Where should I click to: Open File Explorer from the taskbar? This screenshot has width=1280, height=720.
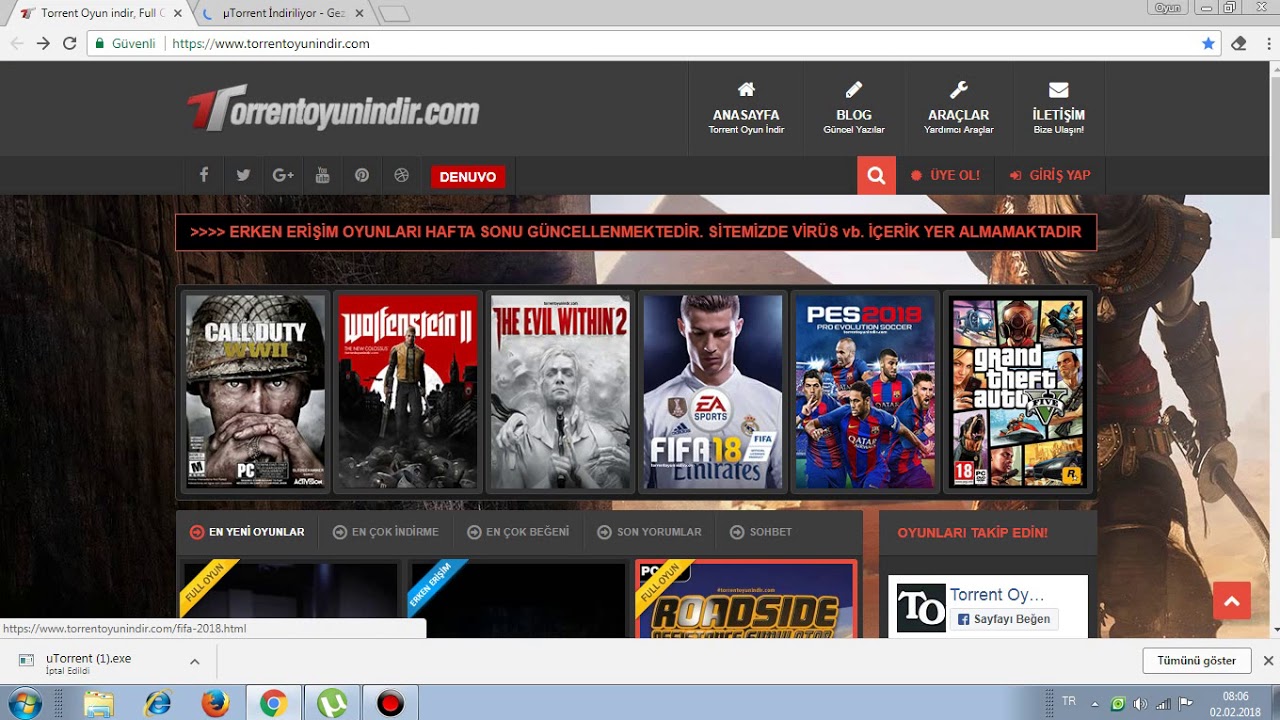pos(98,704)
